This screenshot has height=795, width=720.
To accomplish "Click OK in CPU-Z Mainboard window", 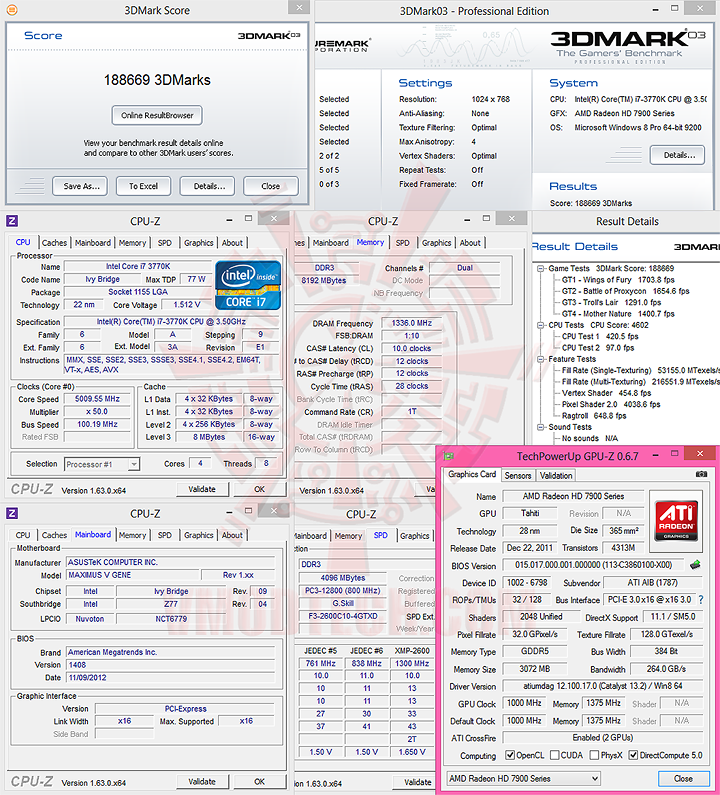I will (260, 782).
